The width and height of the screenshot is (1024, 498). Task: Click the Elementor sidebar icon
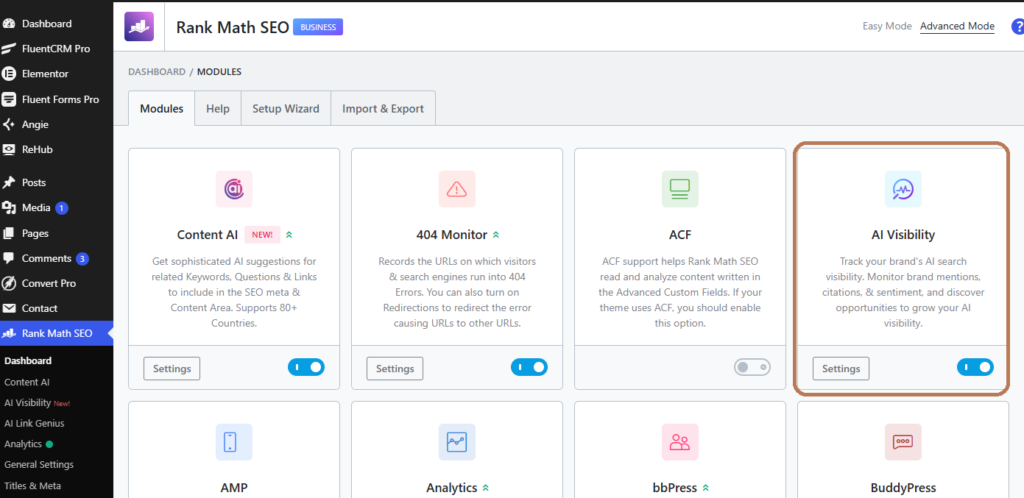9,74
